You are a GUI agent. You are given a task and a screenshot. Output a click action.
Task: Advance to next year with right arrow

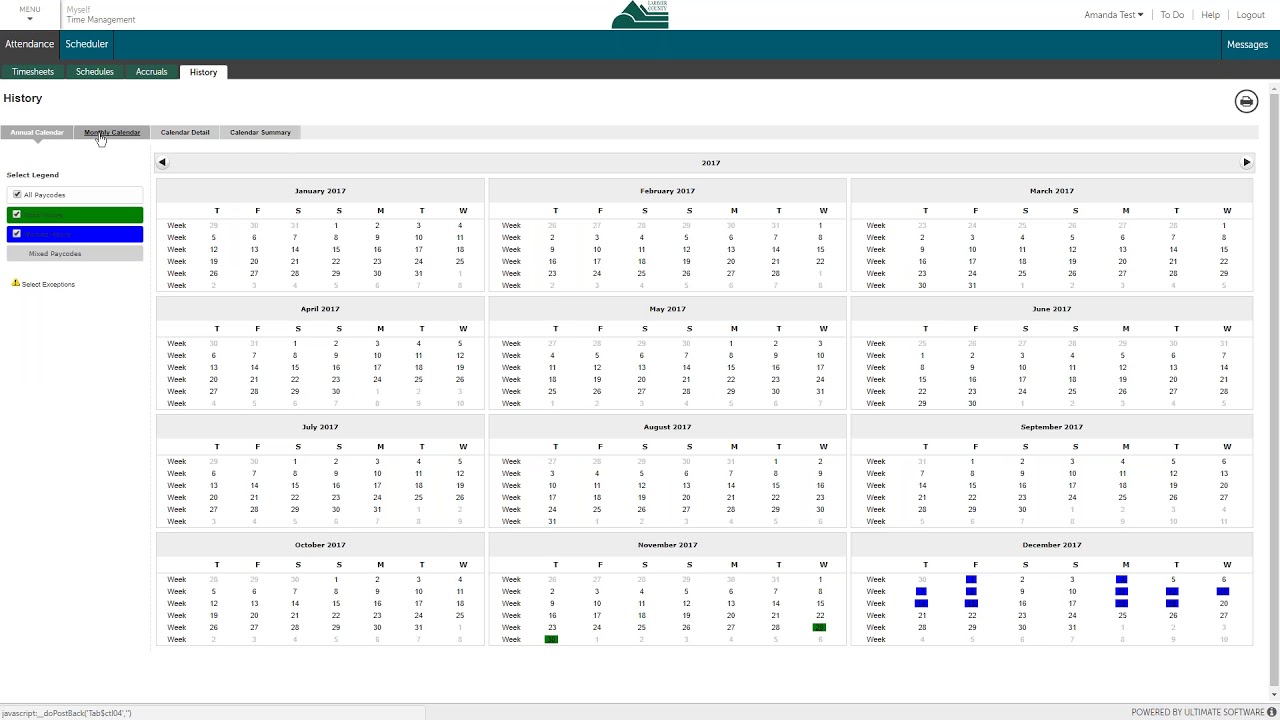click(1246, 162)
